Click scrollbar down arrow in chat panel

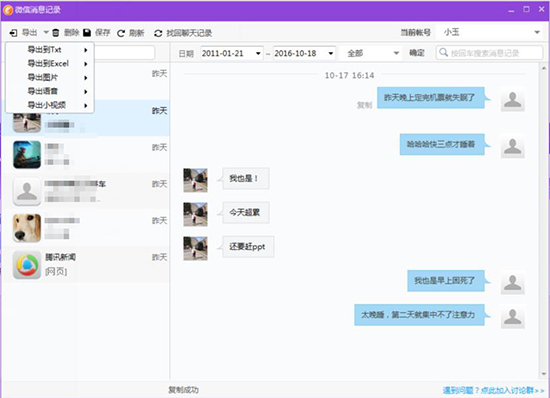coord(544,374)
